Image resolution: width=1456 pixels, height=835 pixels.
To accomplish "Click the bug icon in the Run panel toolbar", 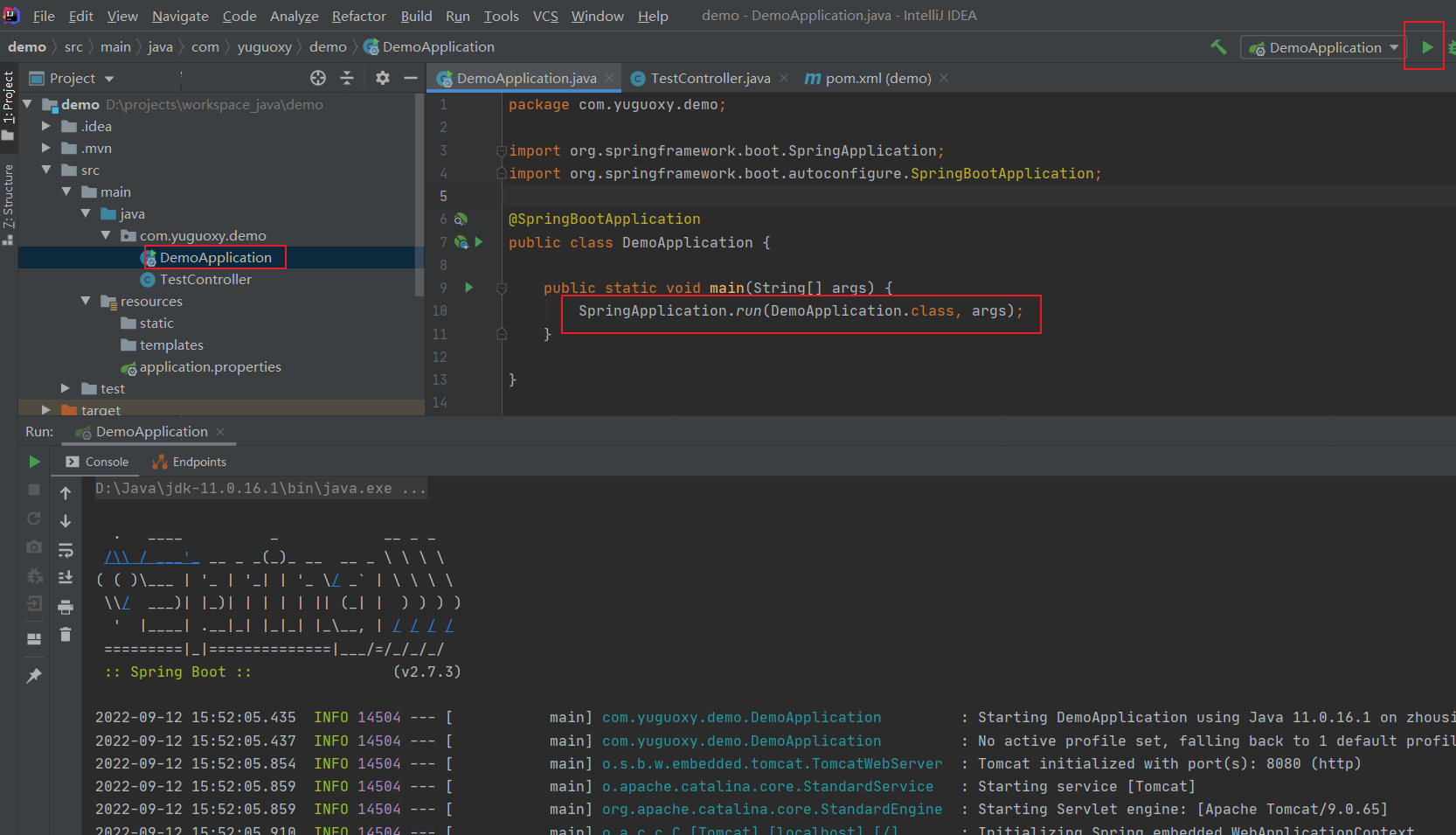I will pyautogui.click(x=34, y=576).
